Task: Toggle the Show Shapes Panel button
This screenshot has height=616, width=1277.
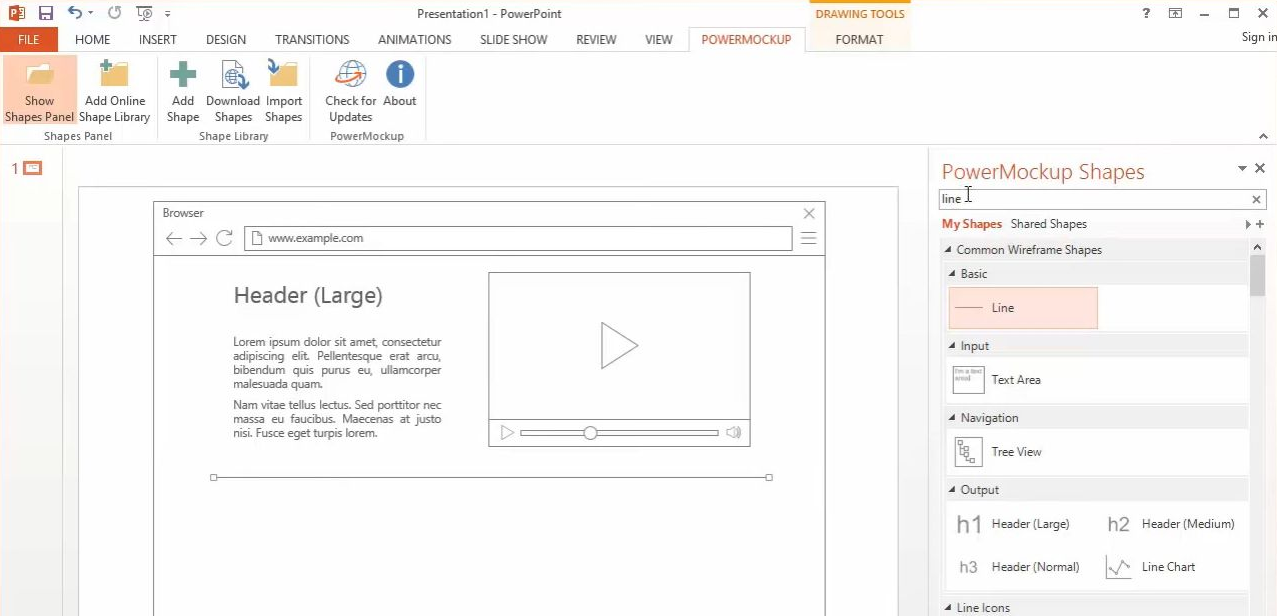Action: [x=39, y=91]
